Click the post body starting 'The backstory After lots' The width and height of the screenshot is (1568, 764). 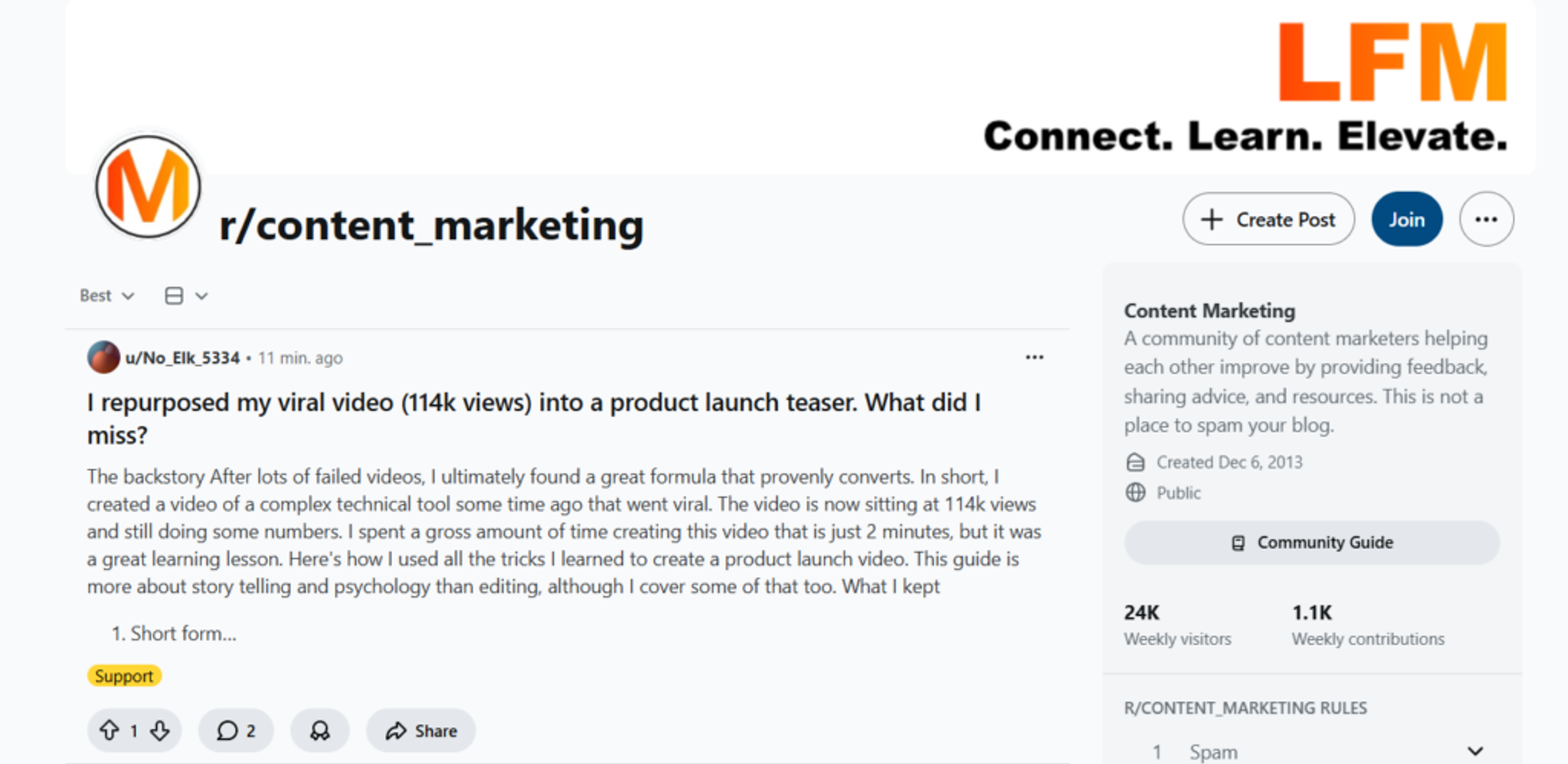564,531
